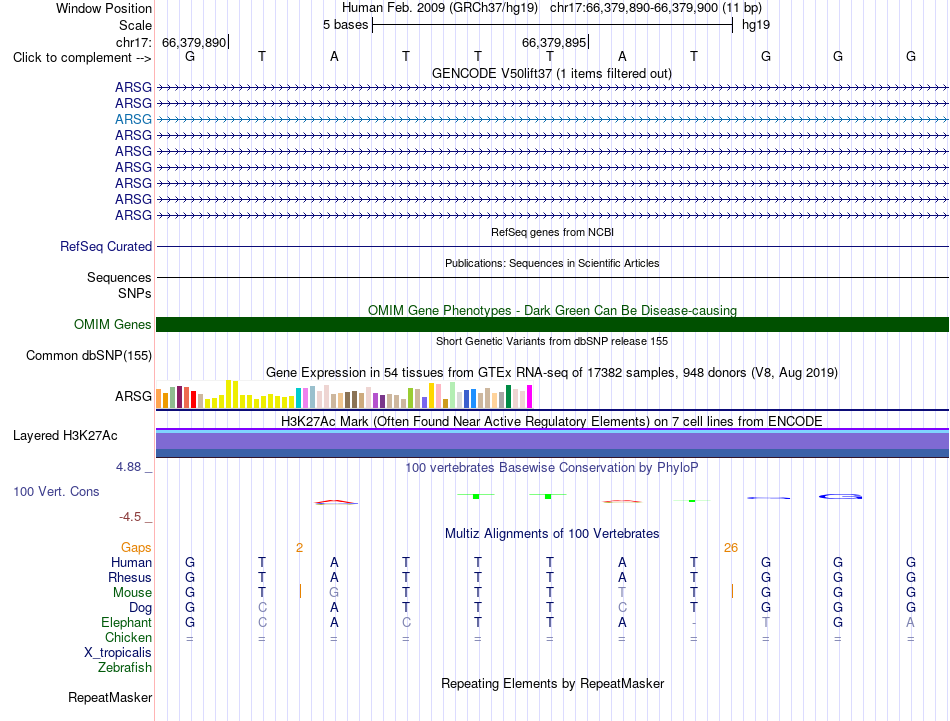The height and width of the screenshot is (721, 950).
Task: Click the gap count 2 in Gaps row
Action: (299, 548)
